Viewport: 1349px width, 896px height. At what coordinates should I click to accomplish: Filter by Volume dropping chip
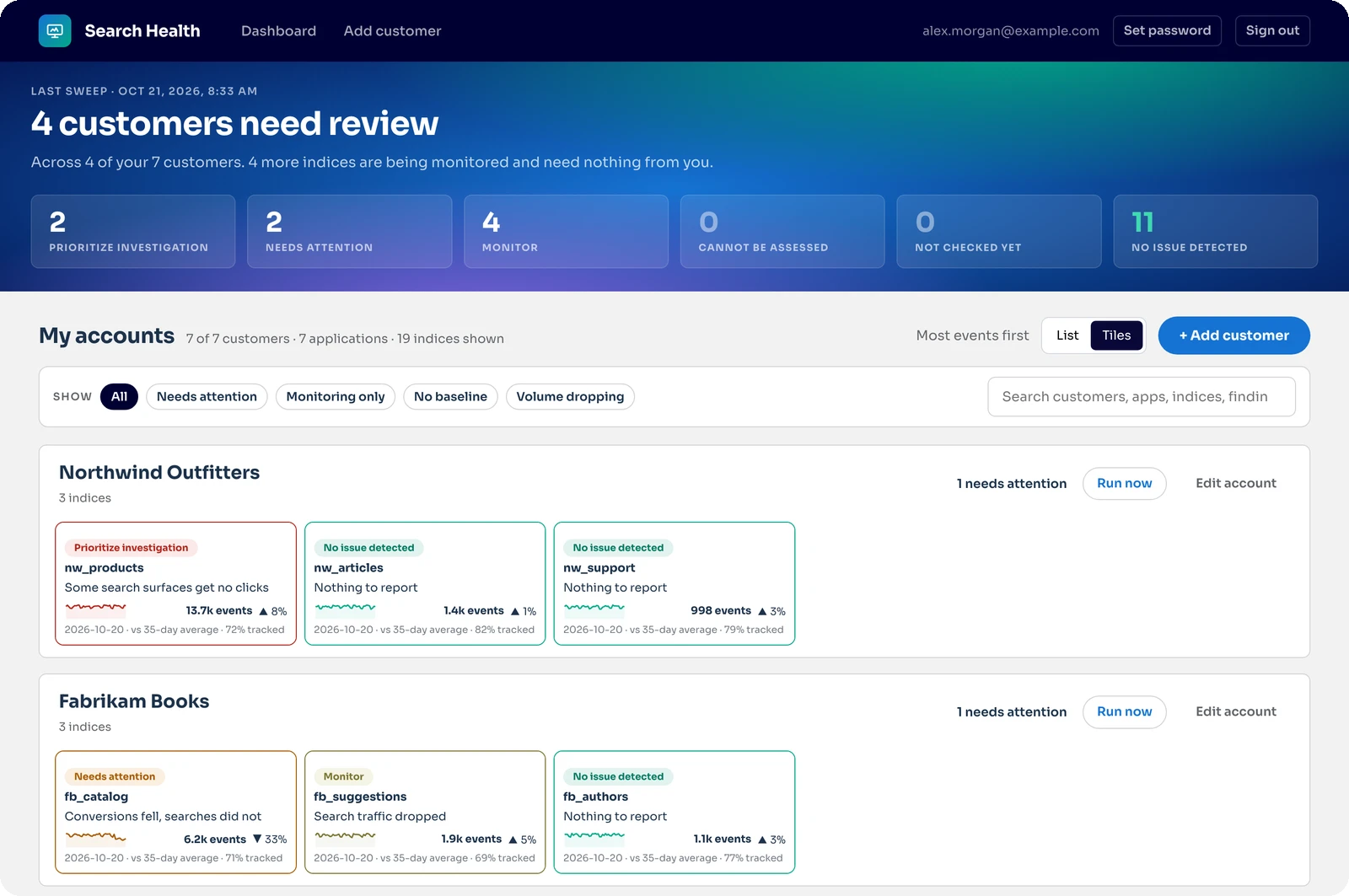click(x=570, y=397)
